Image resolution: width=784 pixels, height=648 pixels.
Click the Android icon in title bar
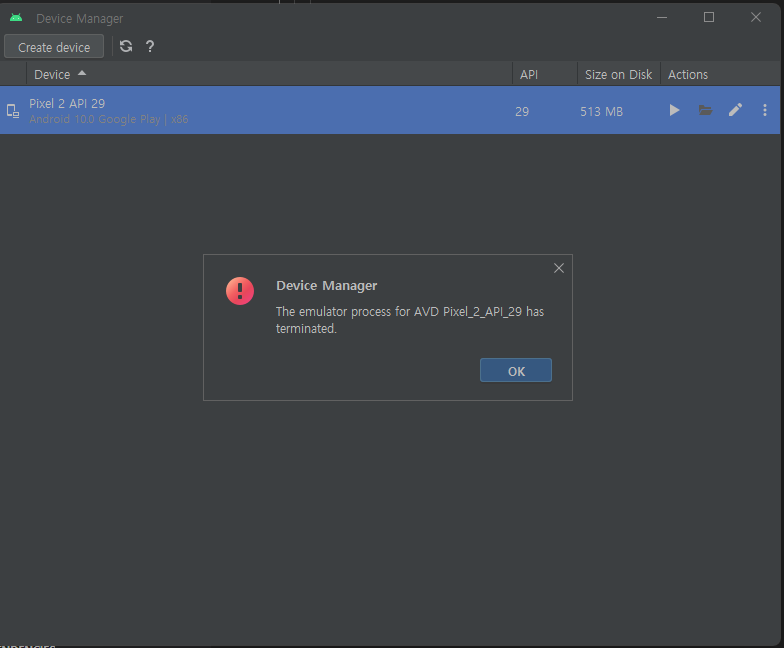pos(16,18)
